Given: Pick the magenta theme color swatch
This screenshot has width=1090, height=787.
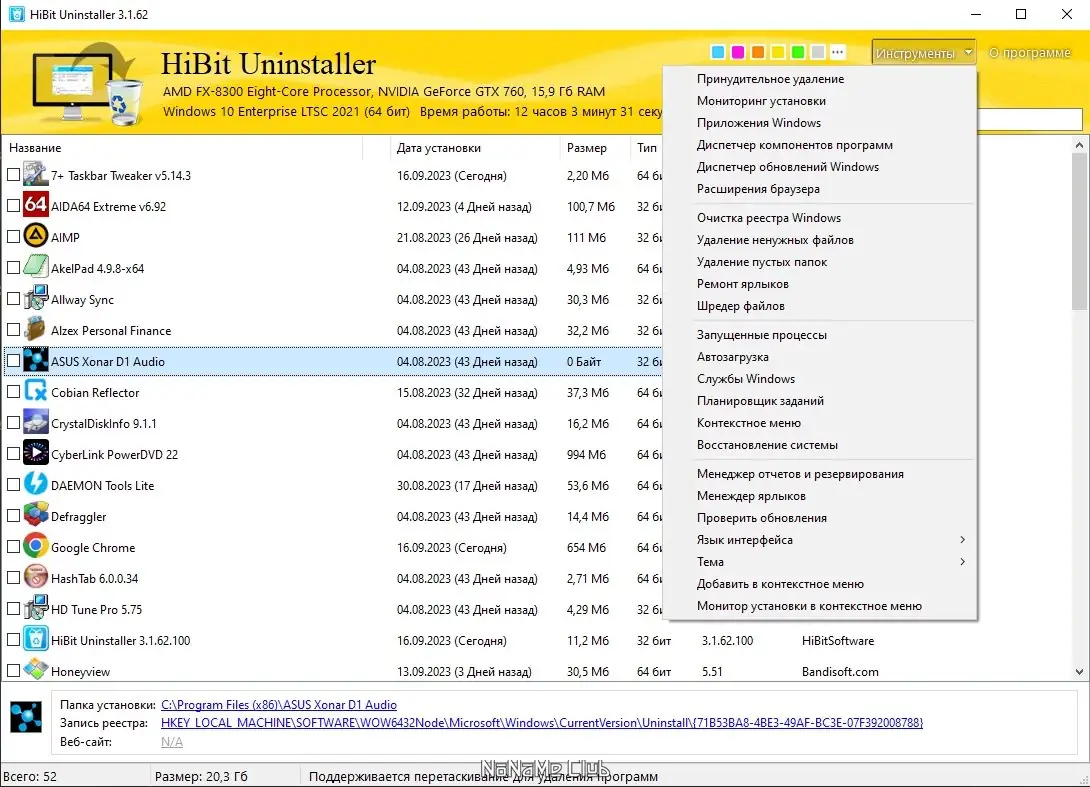Looking at the screenshot, I should point(738,52).
